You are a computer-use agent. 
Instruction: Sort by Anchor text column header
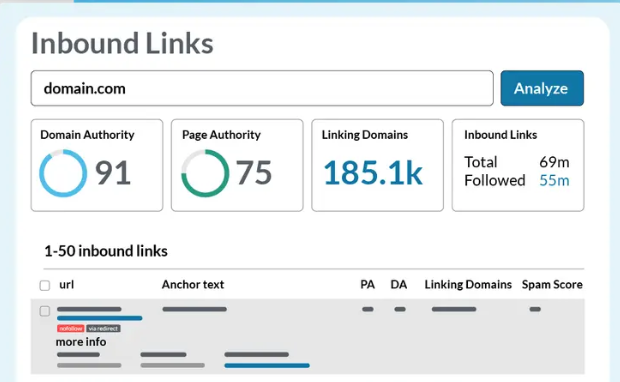point(193,284)
